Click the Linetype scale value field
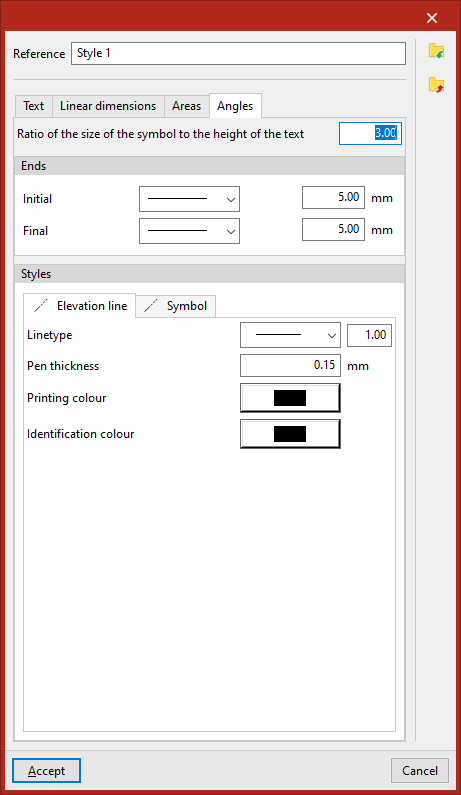 pos(369,335)
